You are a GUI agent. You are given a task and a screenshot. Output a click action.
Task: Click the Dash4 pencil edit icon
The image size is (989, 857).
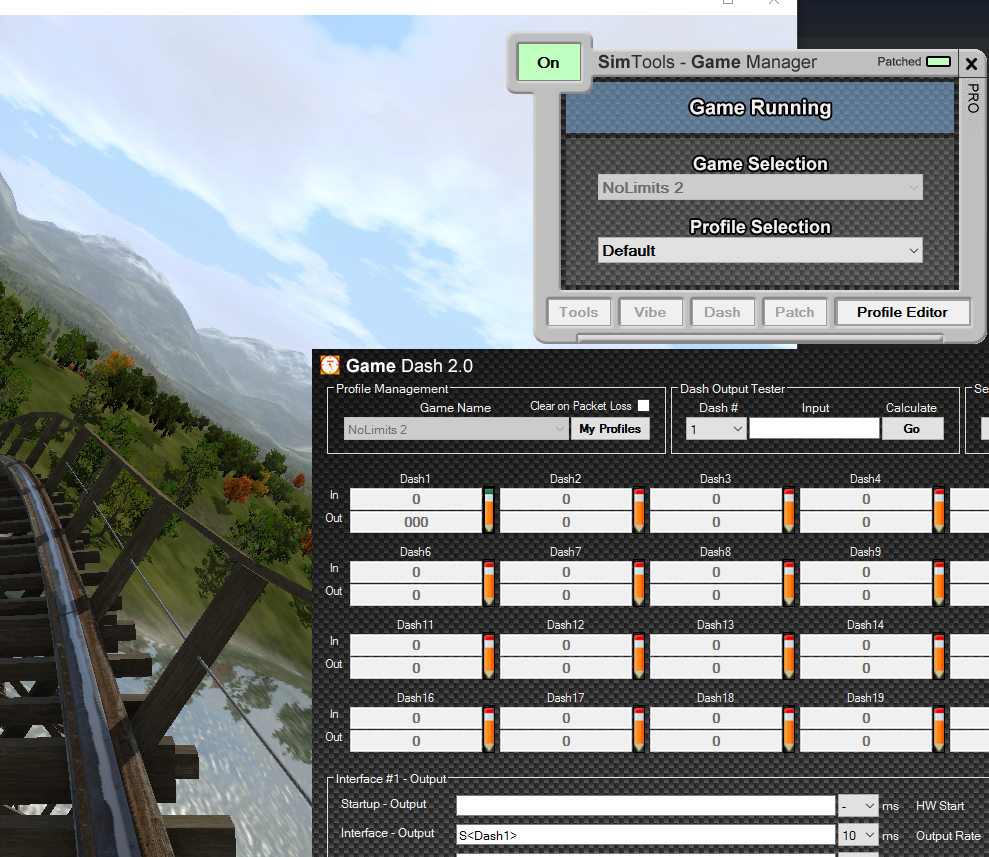pyautogui.click(x=939, y=510)
